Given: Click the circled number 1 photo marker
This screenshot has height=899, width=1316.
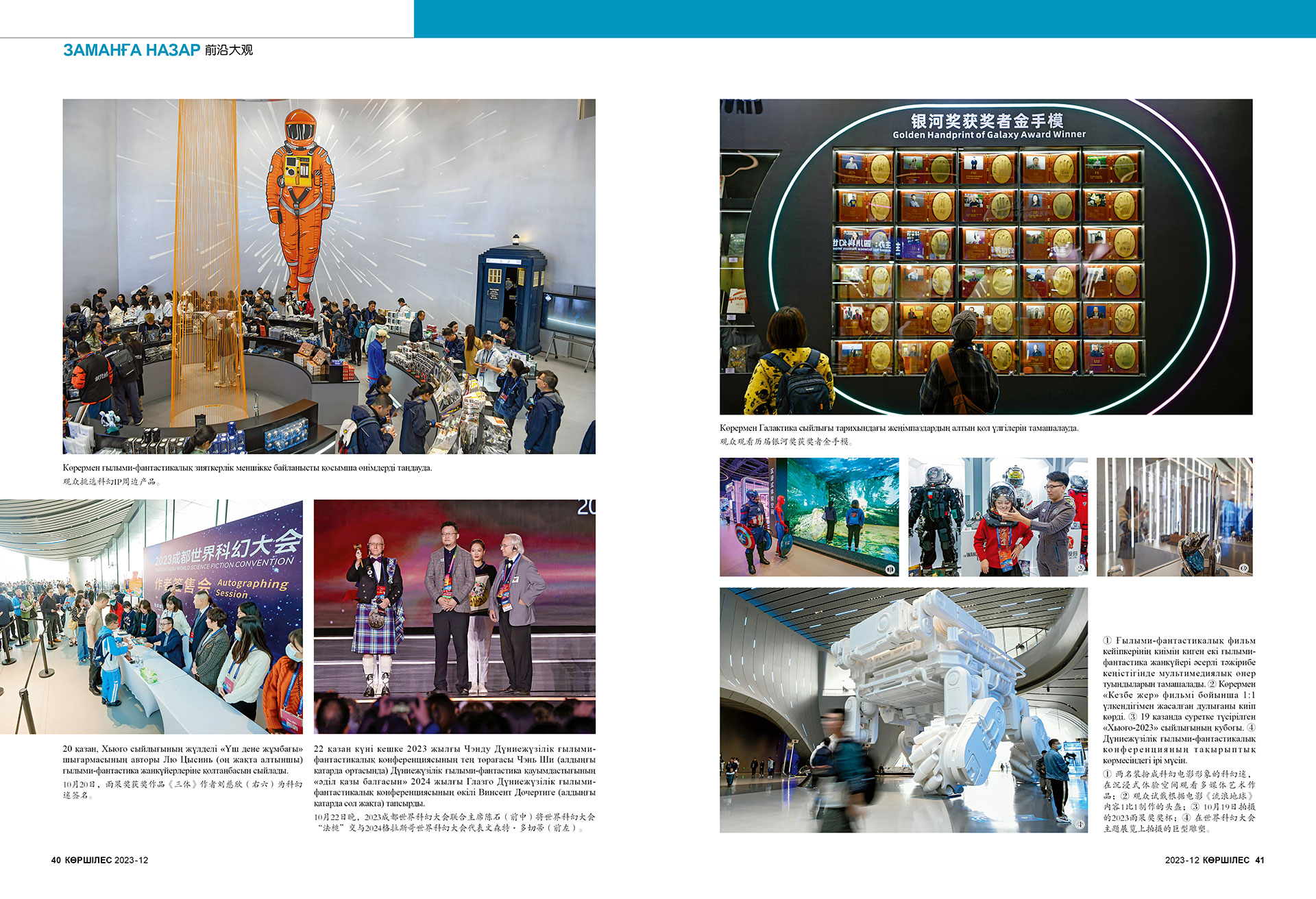Looking at the screenshot, I should pyautogui.click(x=890, y=569).
